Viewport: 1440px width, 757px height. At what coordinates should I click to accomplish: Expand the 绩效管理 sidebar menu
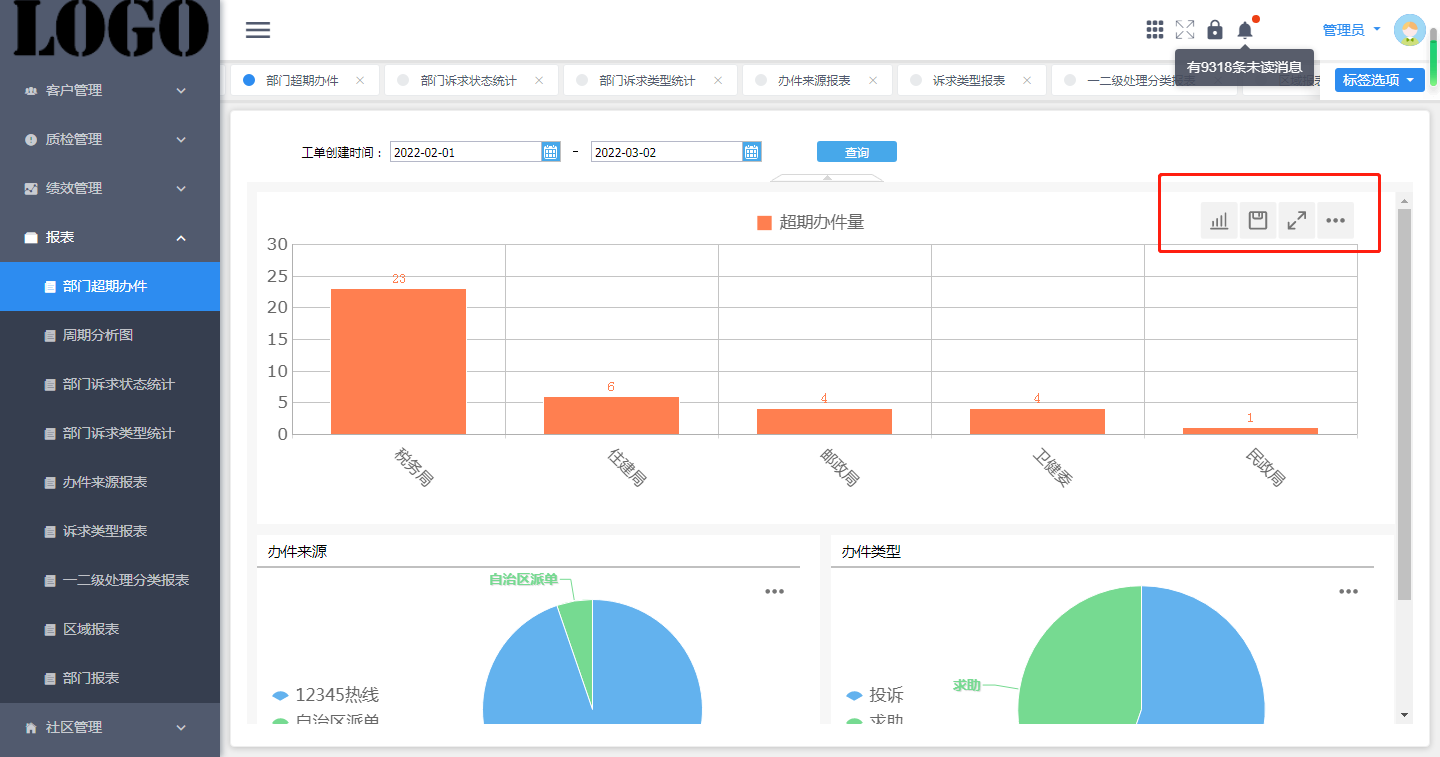110,188
